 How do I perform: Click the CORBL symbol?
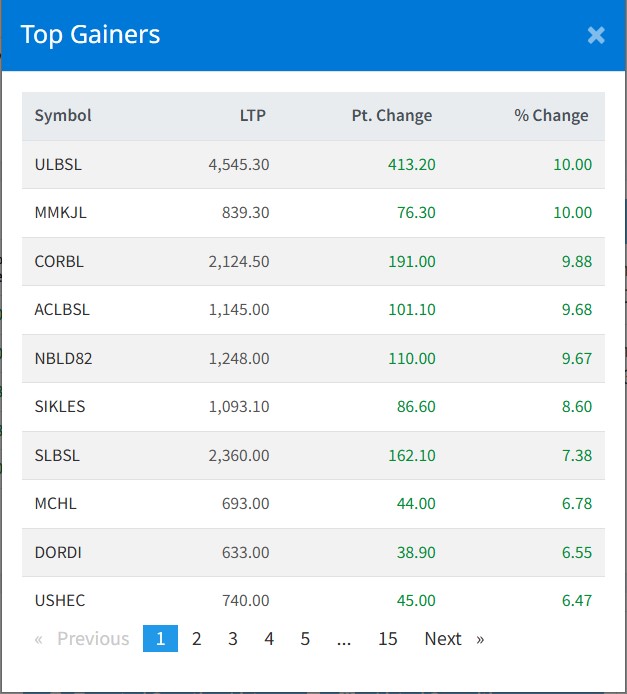coord(59,262)
